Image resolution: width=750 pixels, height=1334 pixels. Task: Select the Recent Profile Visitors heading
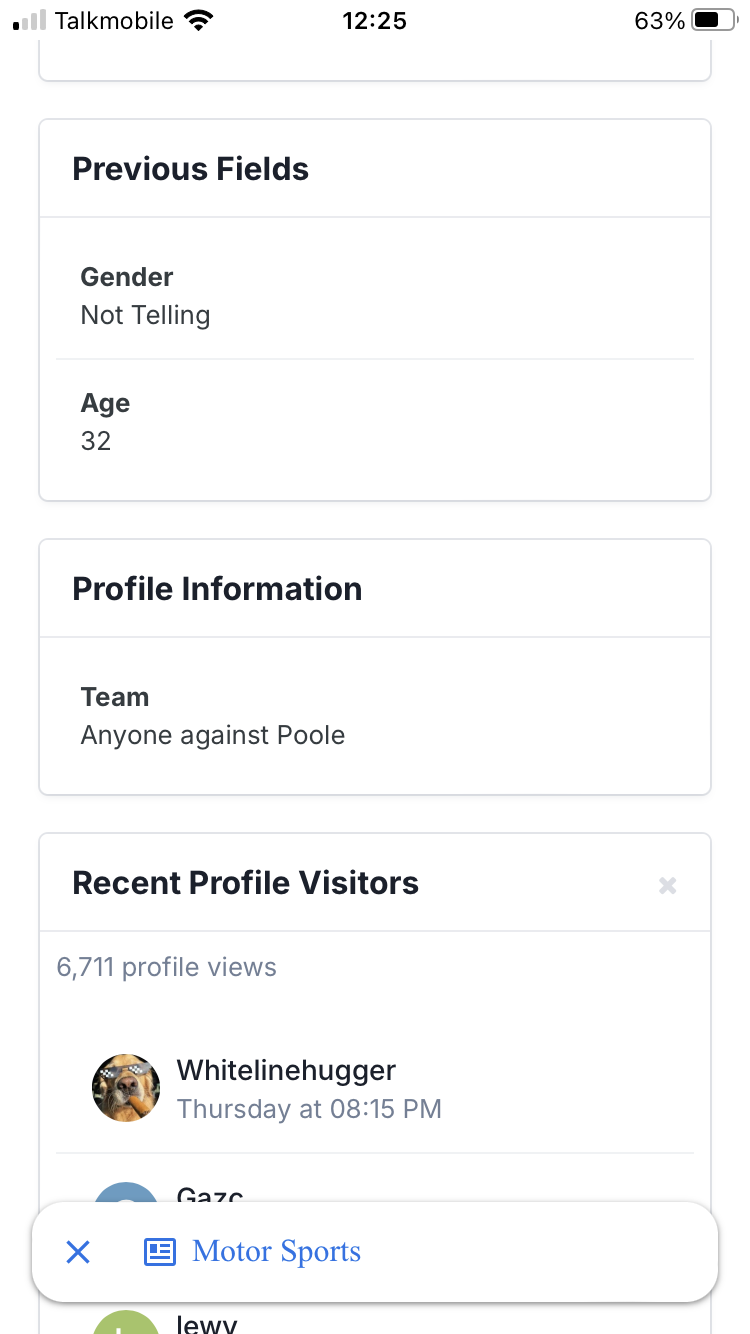(246, 883)
